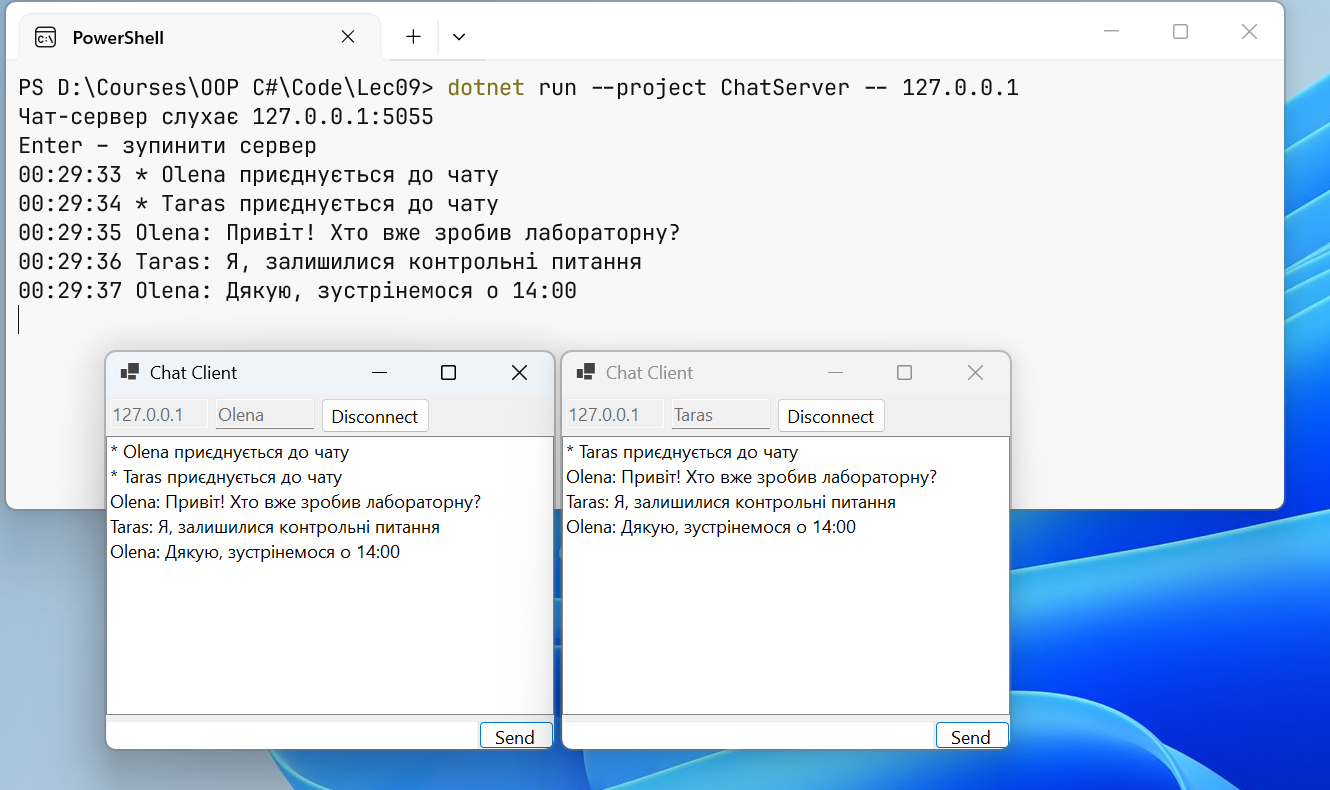Close the PowerShell terminal window

click(1249, 32)
